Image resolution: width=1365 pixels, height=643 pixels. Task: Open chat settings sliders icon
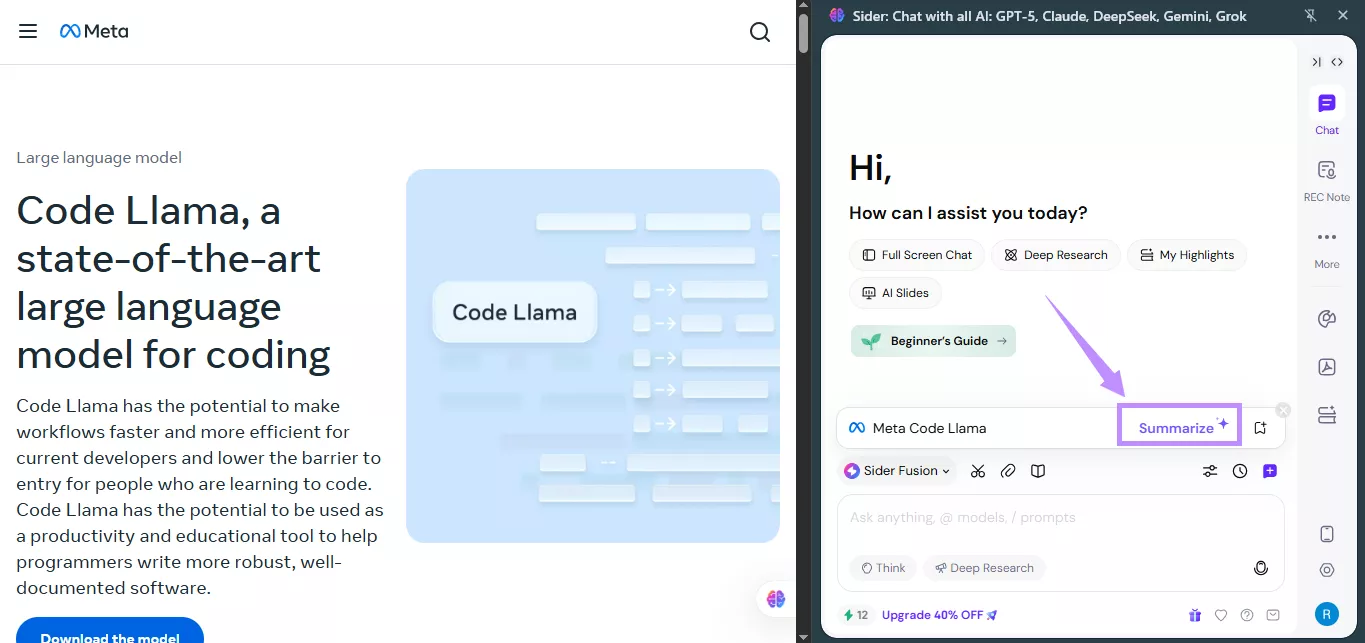(x=1210, y=471)
